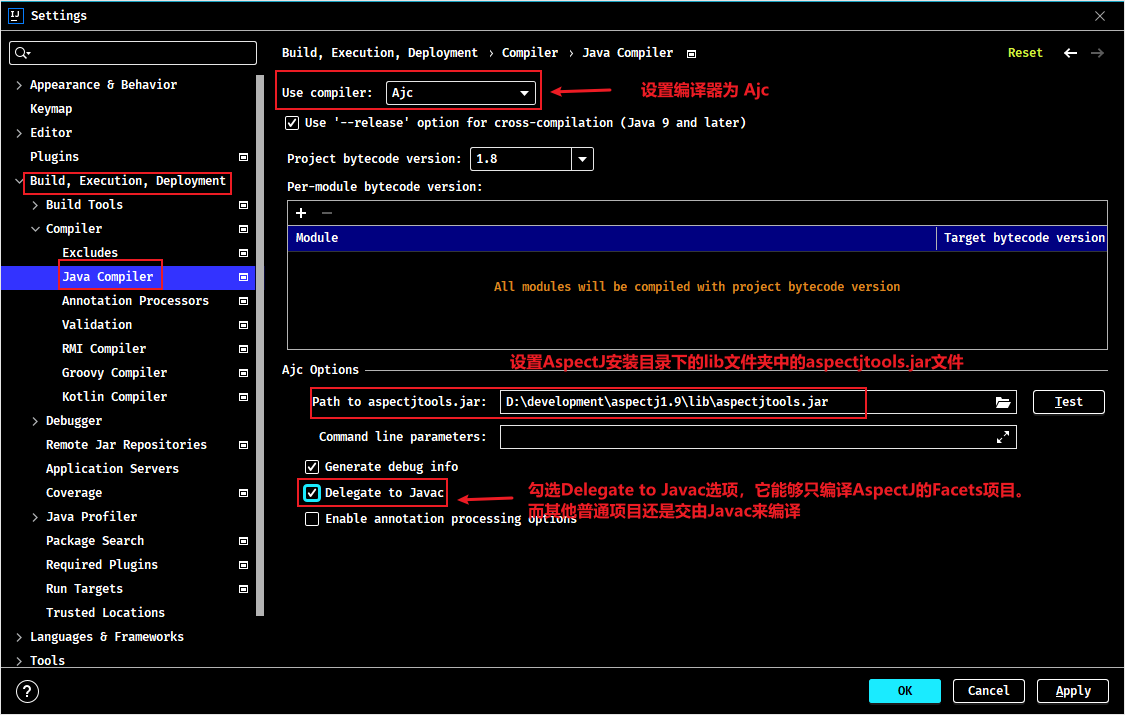Click the plus icon to add module

301,213
